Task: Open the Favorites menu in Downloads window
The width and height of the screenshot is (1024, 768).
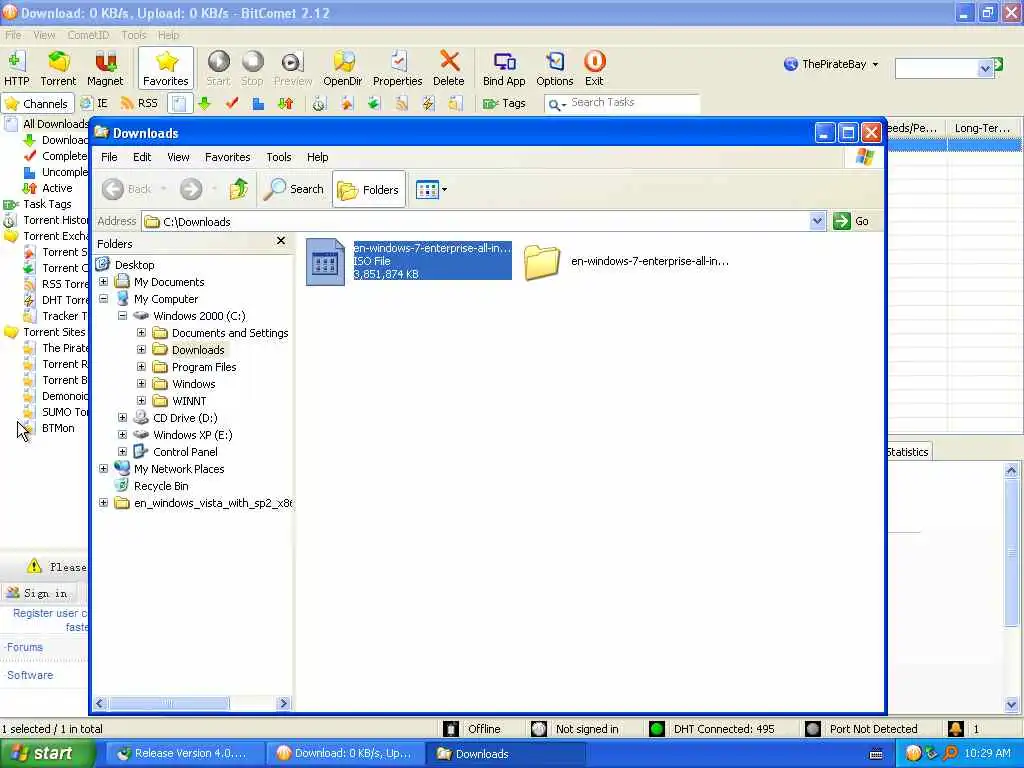Action: coord(227,157)
